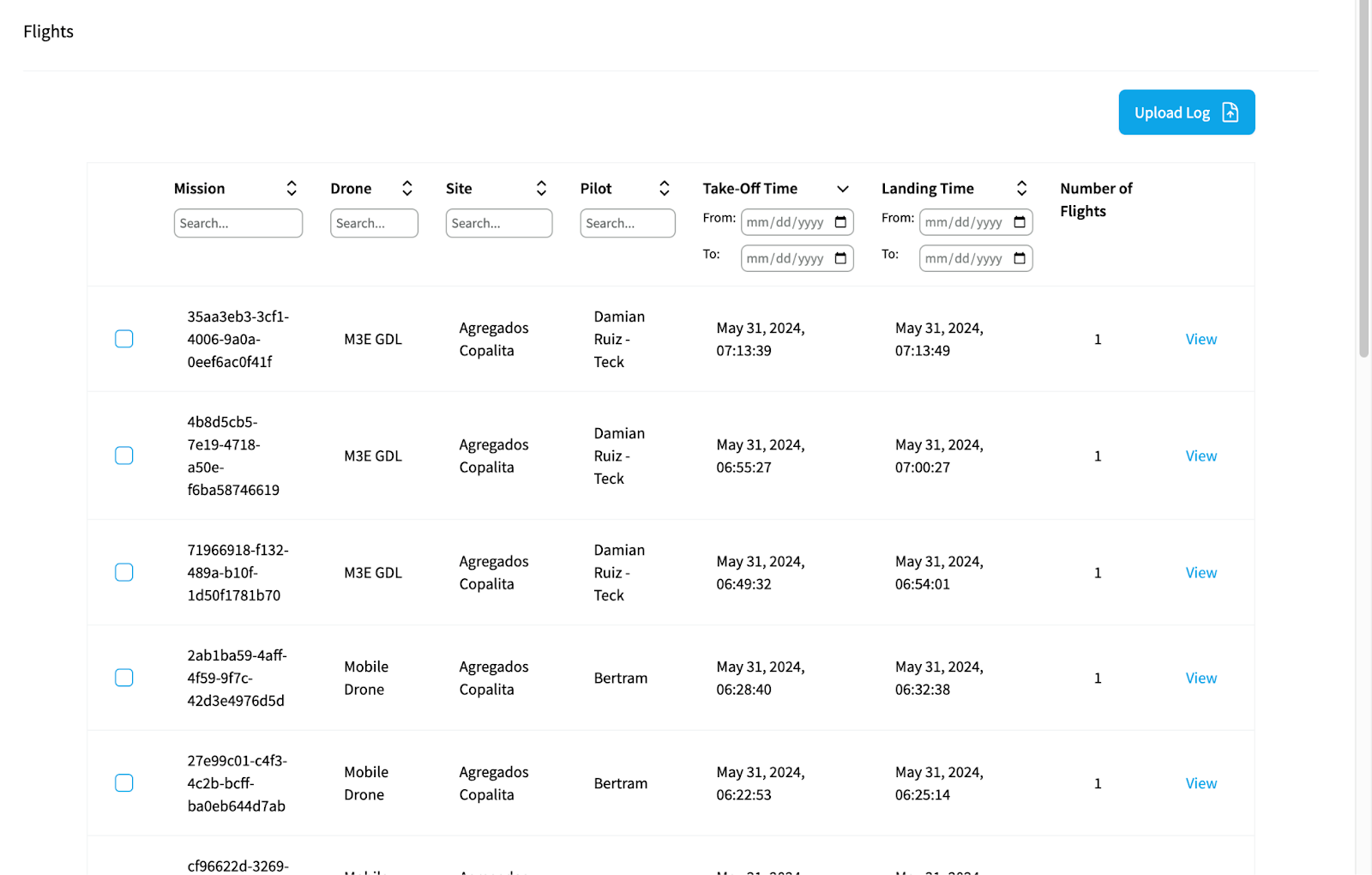Check the box for mission 27e99c01-c4f3
1372x875 pixels.
click(x=124, y=783)
